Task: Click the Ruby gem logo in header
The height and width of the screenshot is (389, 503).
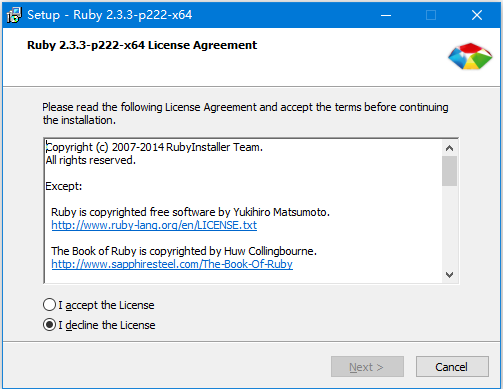Action: (470, 56)
